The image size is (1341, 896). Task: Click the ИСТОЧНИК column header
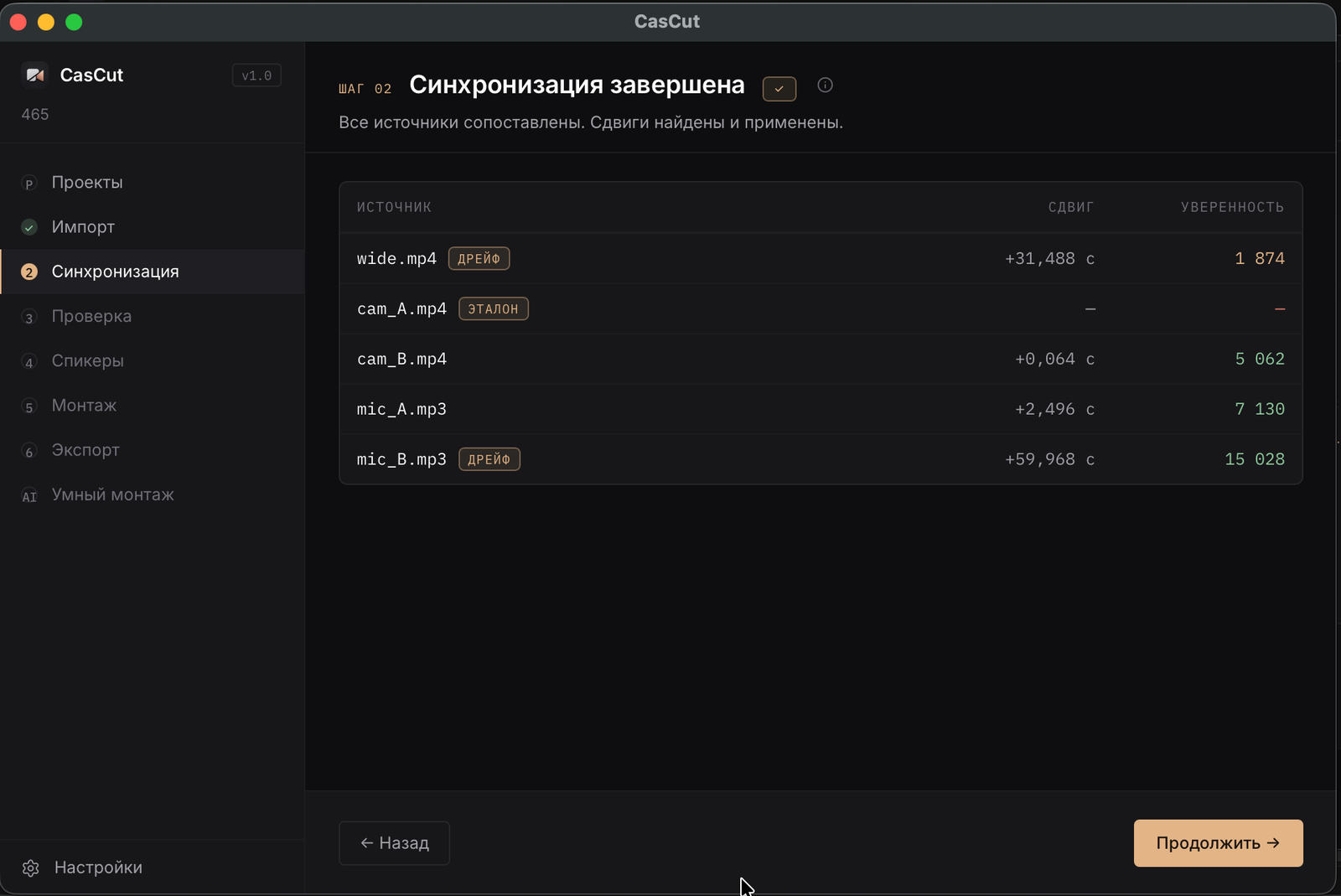394,207
